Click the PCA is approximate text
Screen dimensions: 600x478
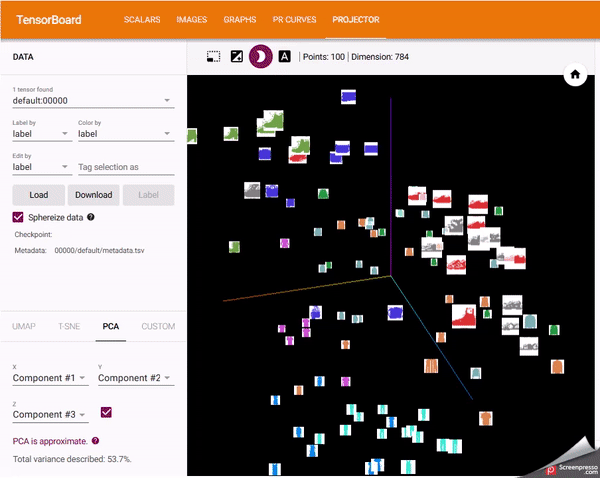[50, 441]
